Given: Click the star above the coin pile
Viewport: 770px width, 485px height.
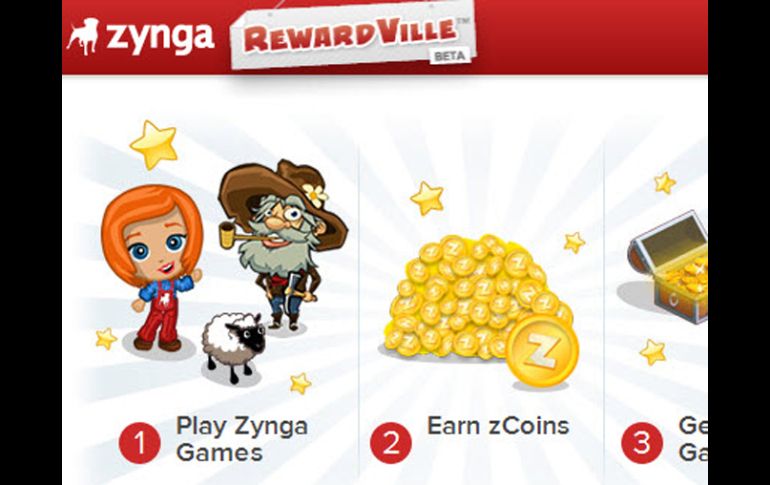Looking at the screenshot, I should coord(427,198).
